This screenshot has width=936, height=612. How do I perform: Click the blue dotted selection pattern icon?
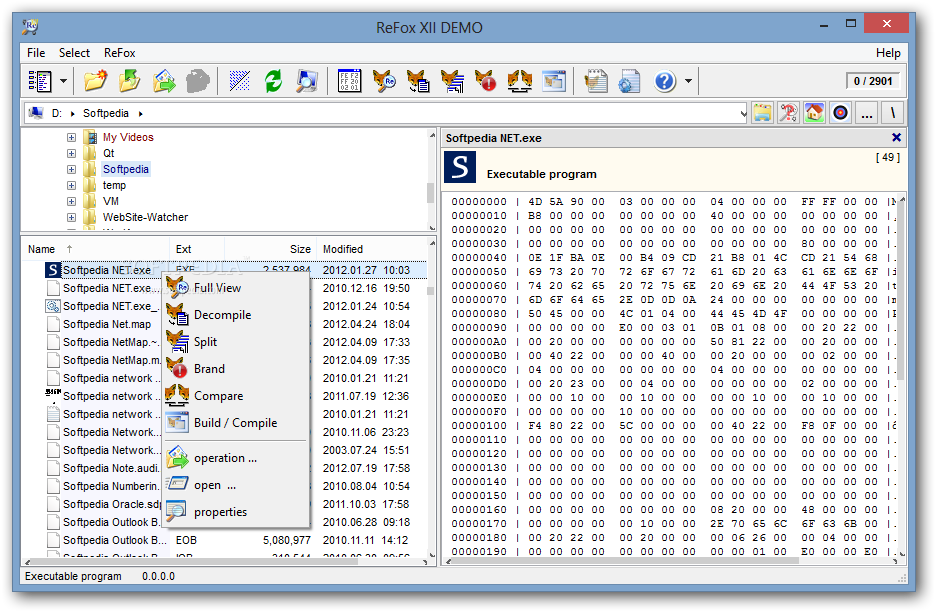click(x=239, y=81)
